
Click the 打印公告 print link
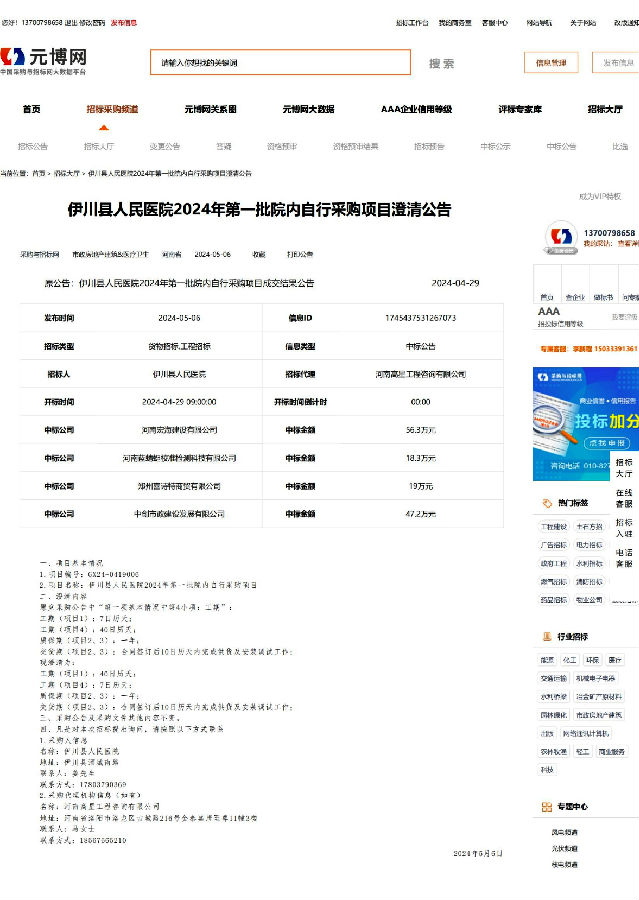point(300,254)
